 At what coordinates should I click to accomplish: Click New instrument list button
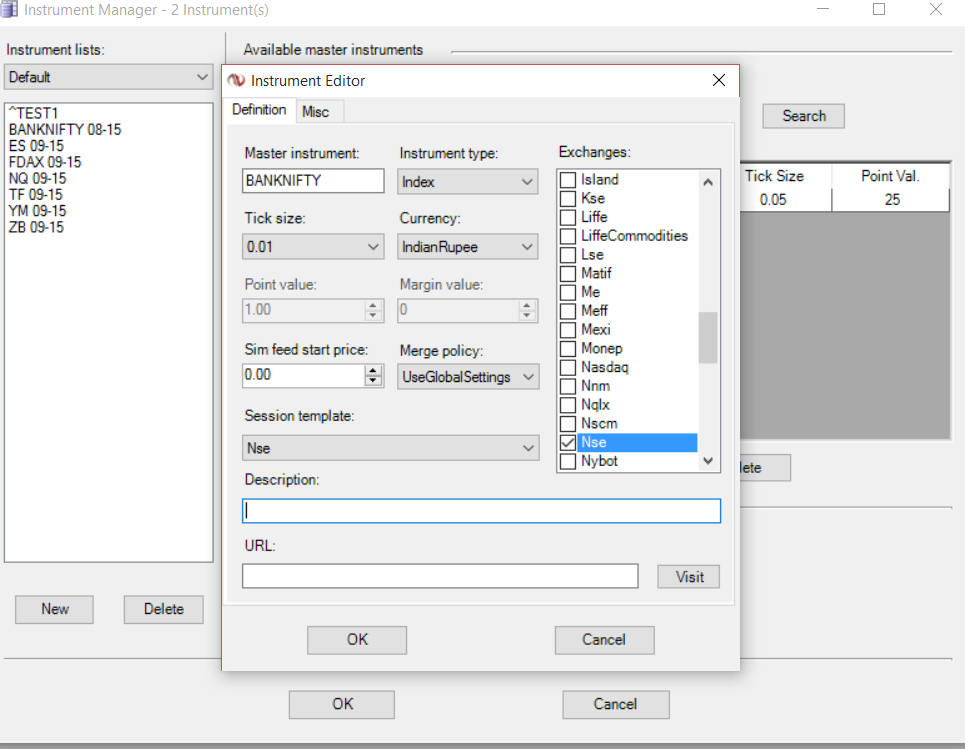tap(54, 609)
